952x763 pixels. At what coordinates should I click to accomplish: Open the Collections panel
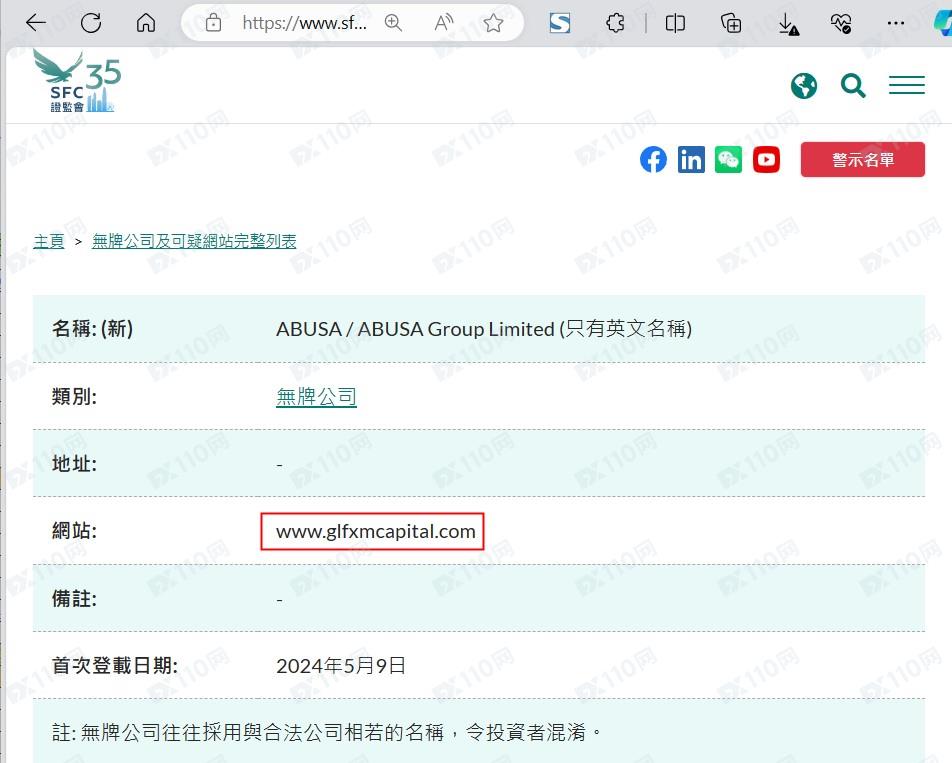tap(730, 23)
